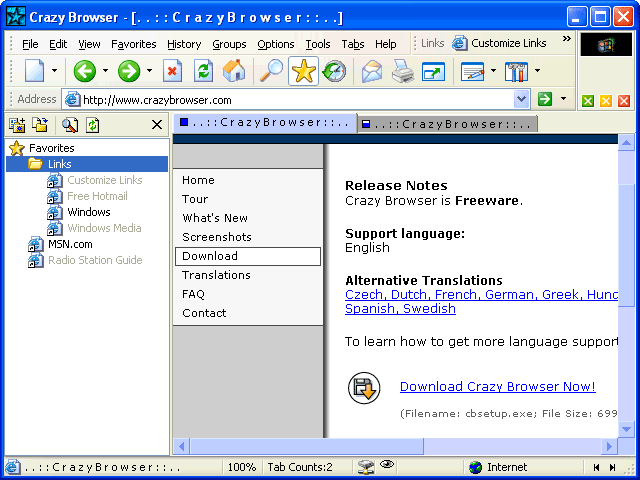Open the Windows favorite link
Viewport: 640px width, 480px height.
pyautogui.click(x=89, y=212)
